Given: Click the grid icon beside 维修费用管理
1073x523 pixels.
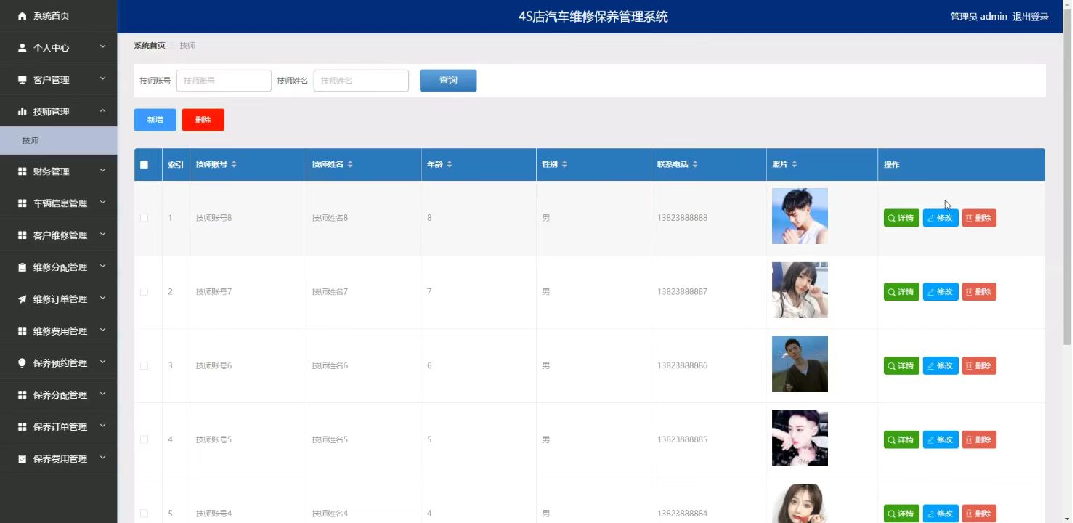Looking at the screenshot, I should tap(22, 331).
